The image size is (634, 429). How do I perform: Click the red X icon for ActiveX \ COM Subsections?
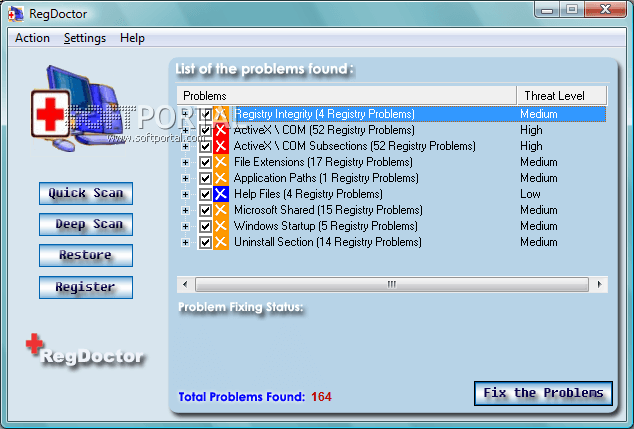[221, 146]
